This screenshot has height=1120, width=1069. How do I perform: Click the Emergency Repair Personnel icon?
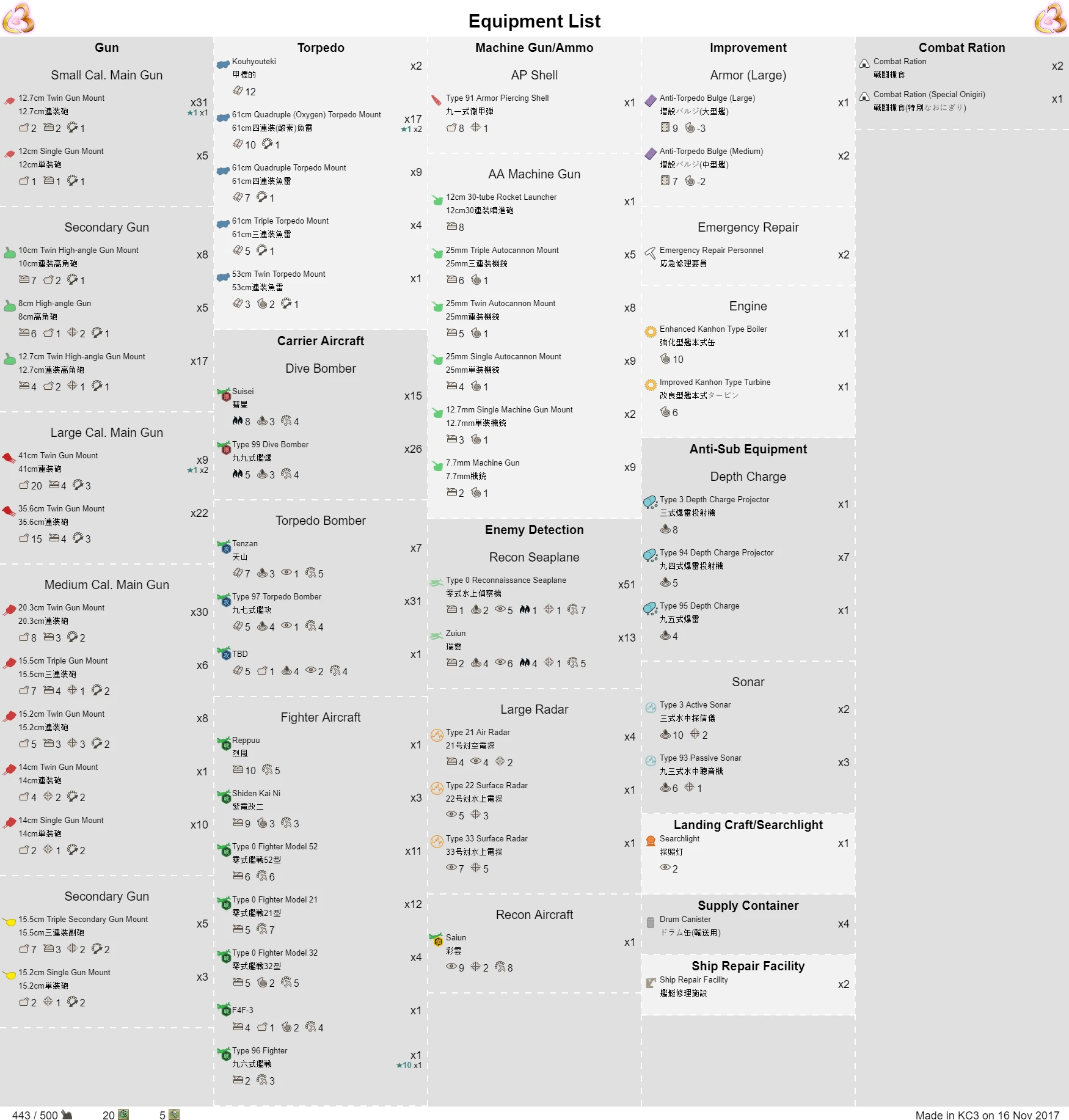(x=651, y=253)
